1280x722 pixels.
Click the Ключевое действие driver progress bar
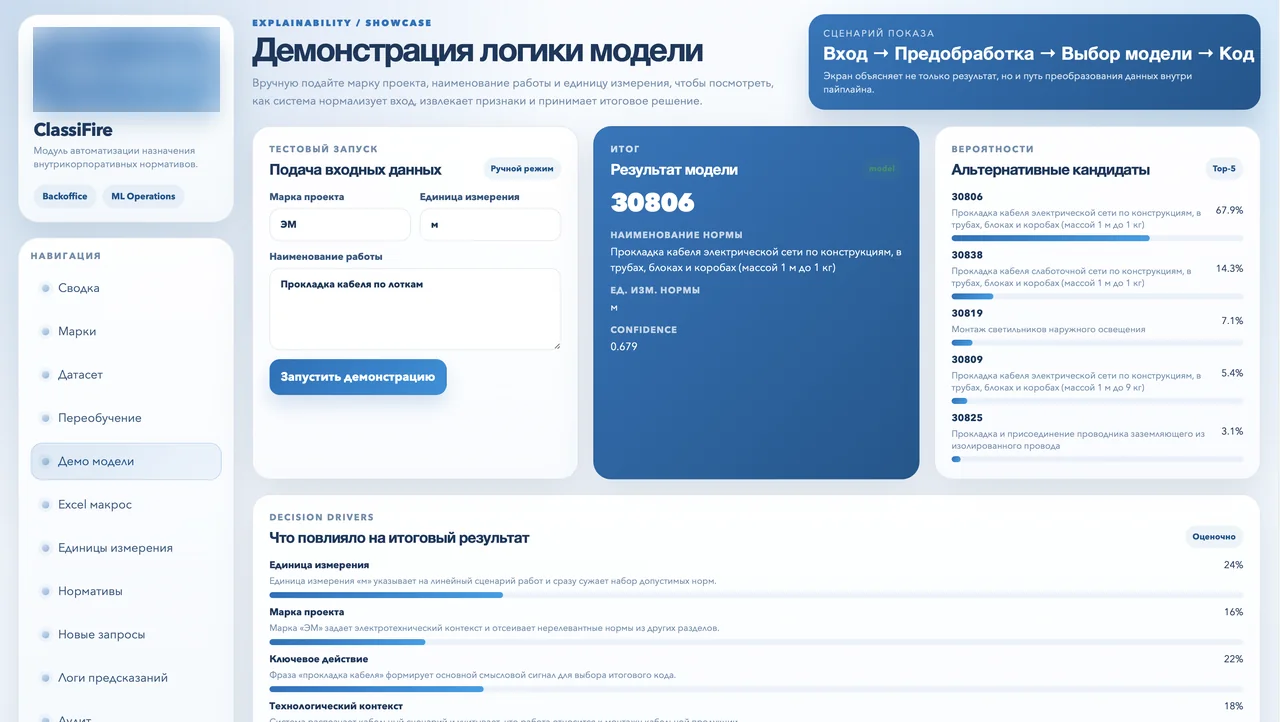click(756, 689)
